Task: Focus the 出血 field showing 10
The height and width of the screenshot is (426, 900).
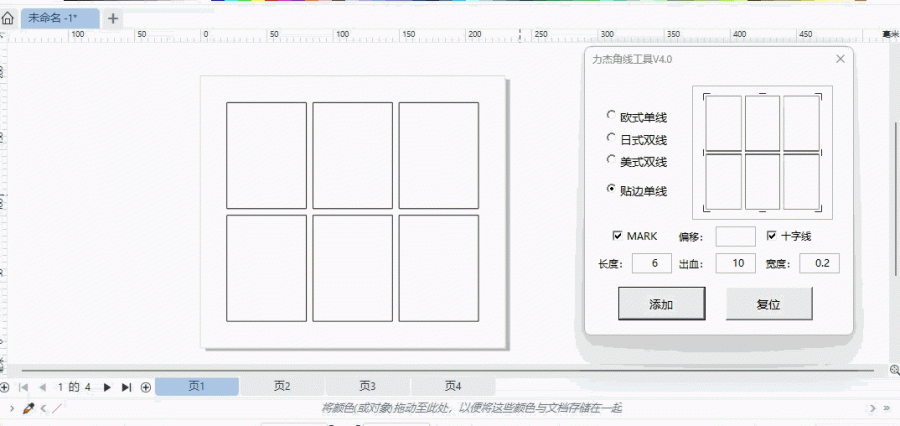Action: 735,264
